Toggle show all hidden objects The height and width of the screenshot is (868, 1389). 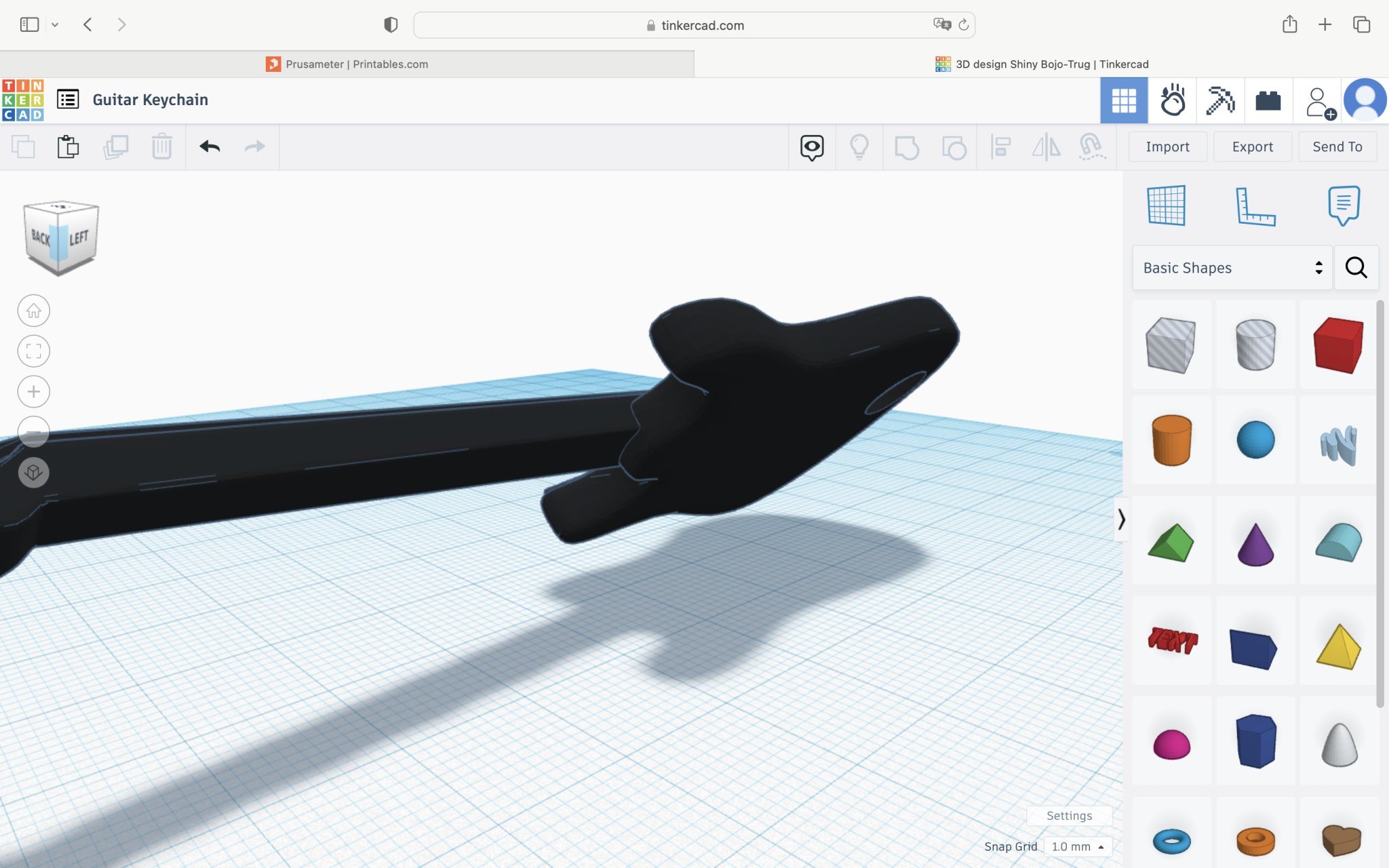(812, 146)
